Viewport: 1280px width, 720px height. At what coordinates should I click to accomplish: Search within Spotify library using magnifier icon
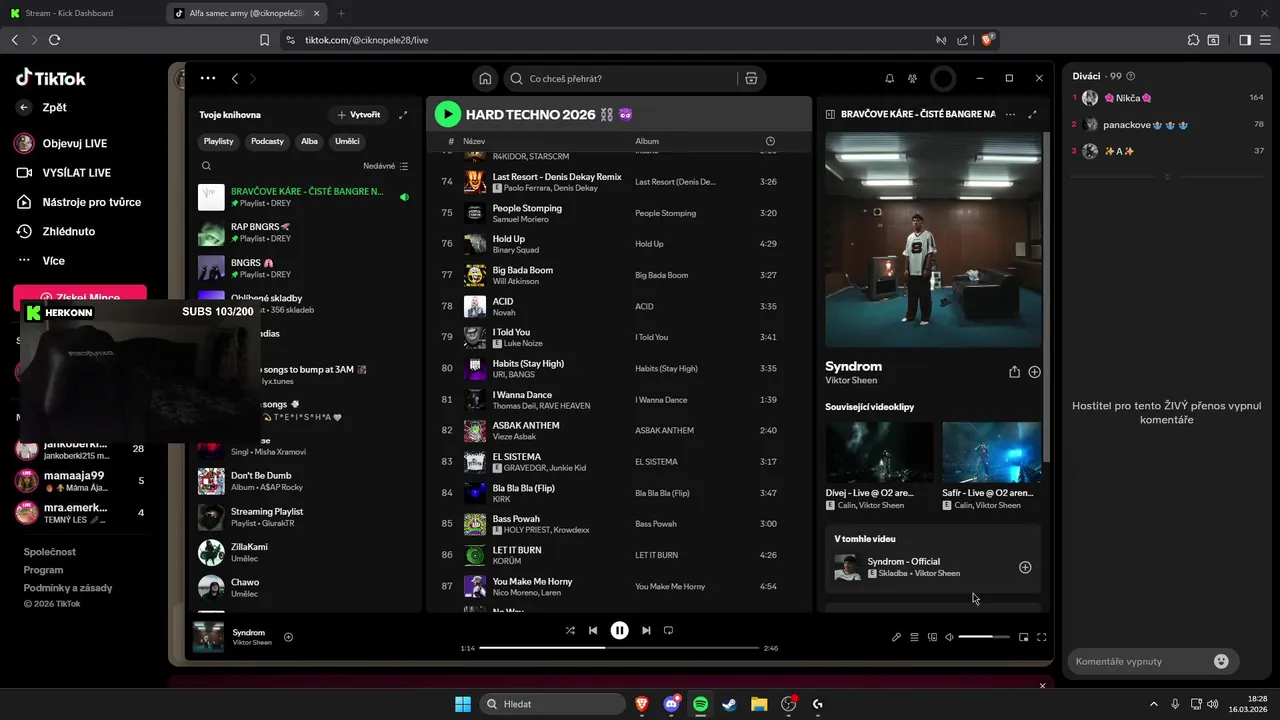[206, 166]
